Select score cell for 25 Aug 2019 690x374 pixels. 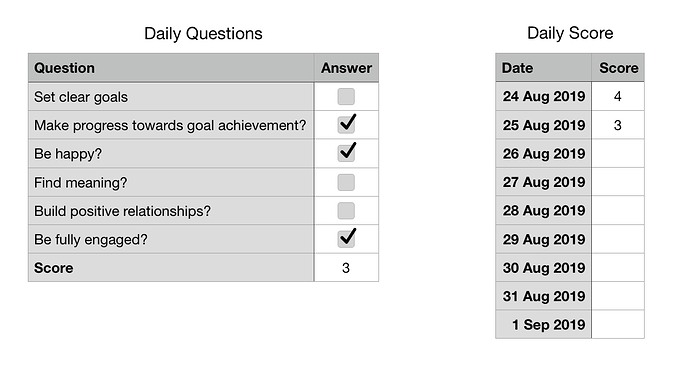pyautogui.click(x=618, y=125)
